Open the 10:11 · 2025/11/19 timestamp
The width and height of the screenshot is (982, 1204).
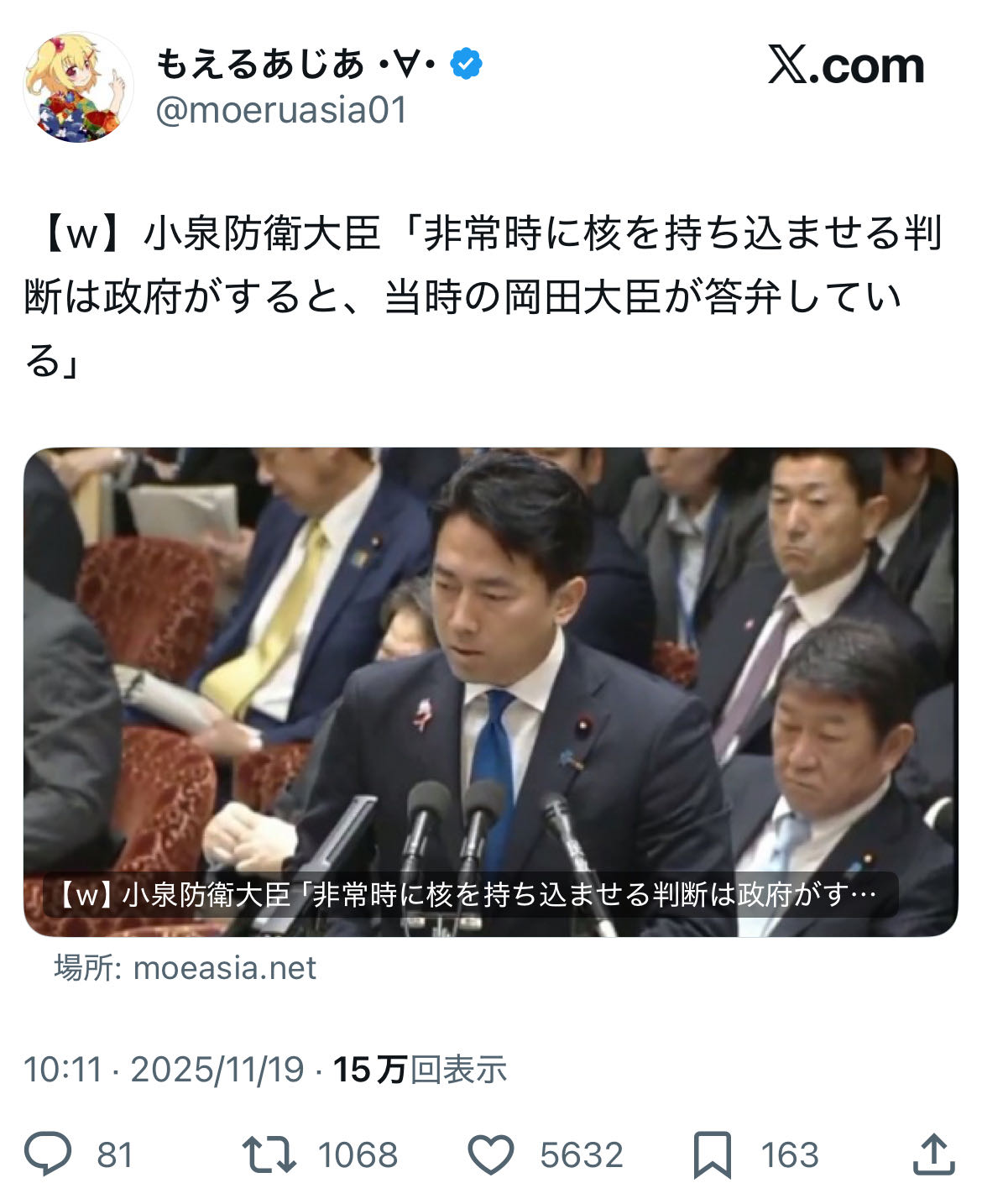click(x=164, y=1070)
